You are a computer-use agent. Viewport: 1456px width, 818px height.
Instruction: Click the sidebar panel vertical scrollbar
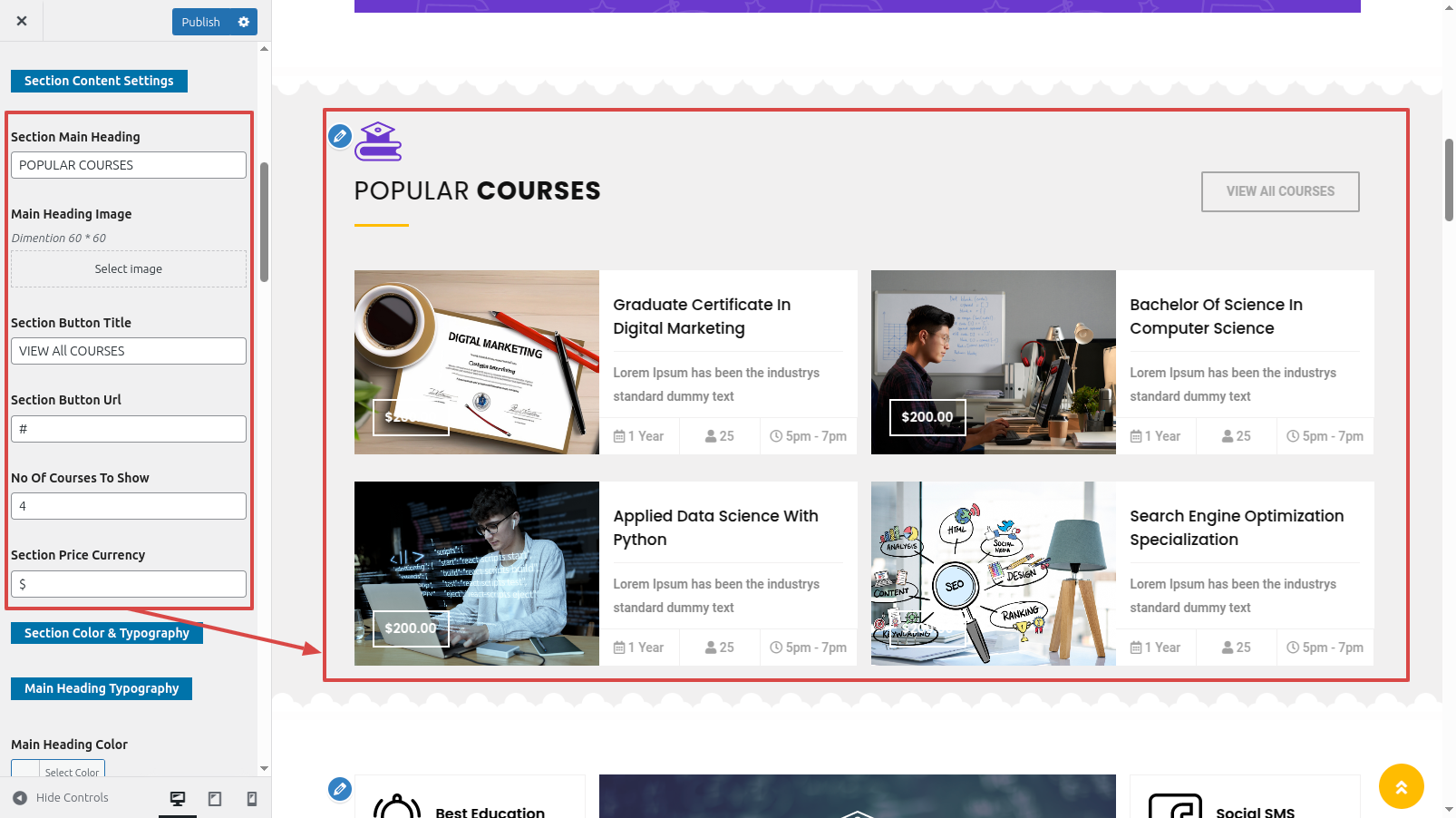click(x=264, y=222)
